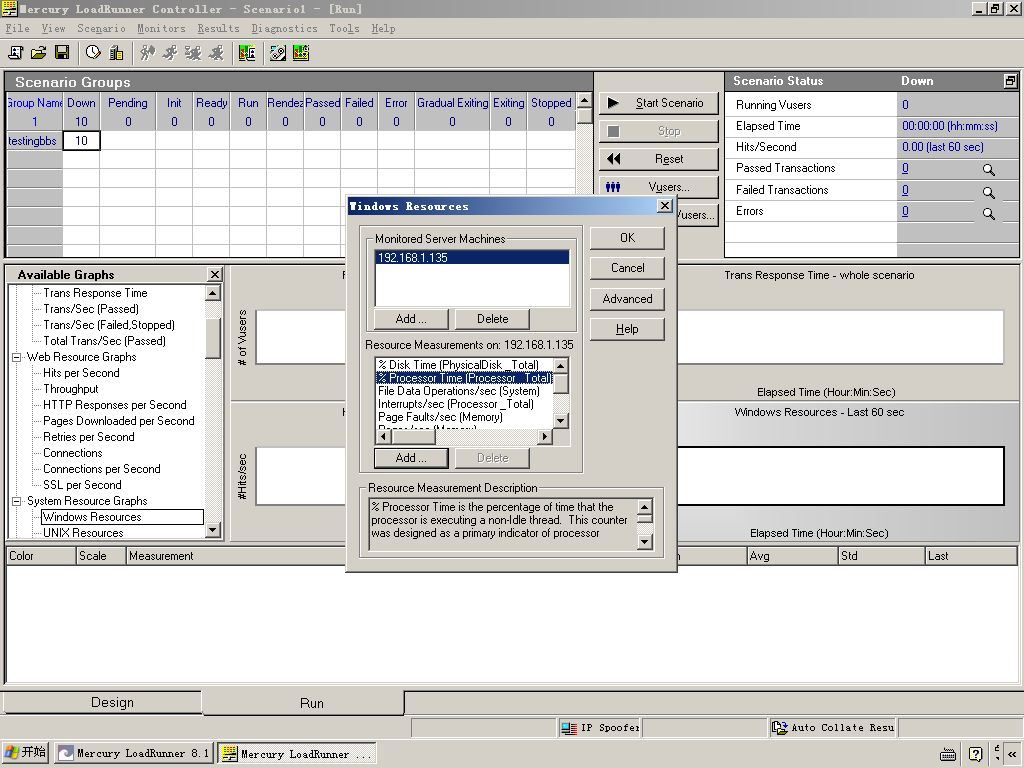The image size is (1024, 768).
Task: Select server 192.168.1.135 in list
Action: coord(472,257)
